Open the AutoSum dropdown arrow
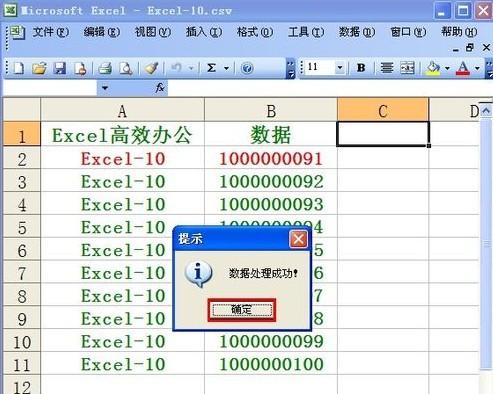 [226, 68]
